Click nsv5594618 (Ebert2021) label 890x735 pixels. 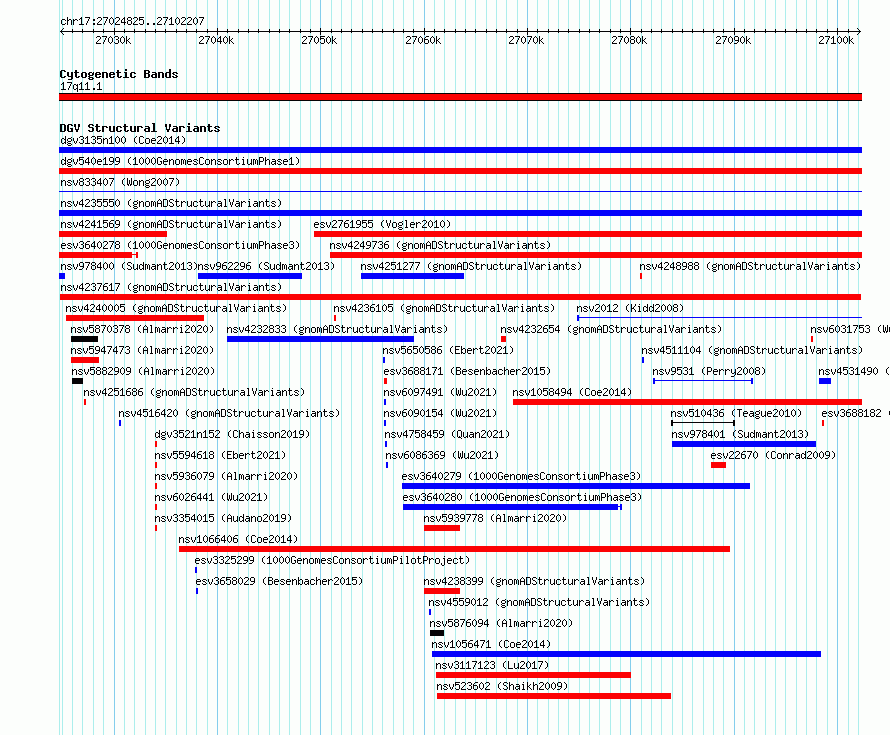[220, 455]
